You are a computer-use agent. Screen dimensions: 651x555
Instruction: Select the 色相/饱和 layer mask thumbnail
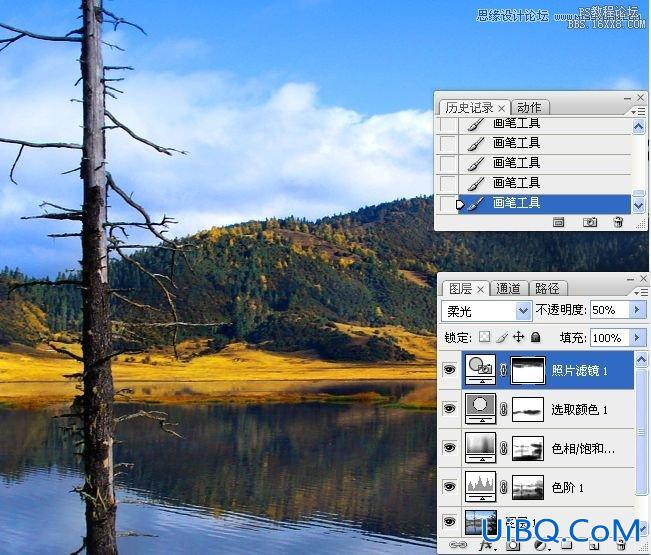click(x=528, y=448)
